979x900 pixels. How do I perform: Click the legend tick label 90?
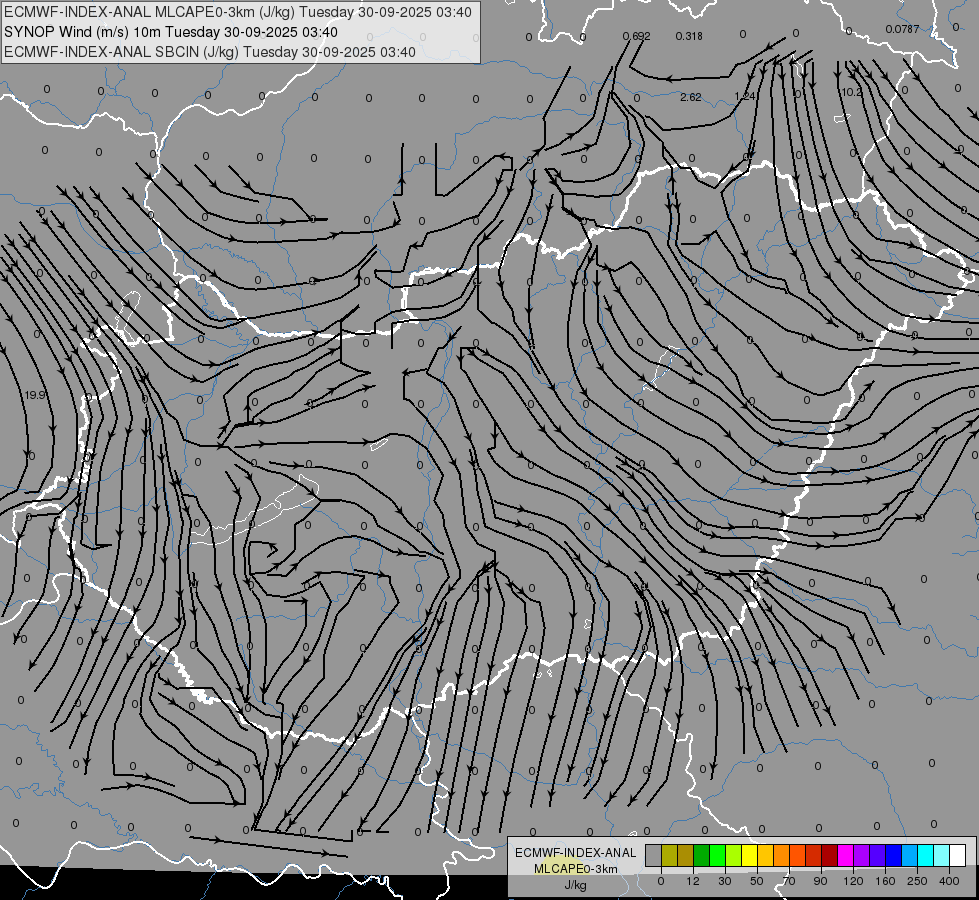point(820,881)
